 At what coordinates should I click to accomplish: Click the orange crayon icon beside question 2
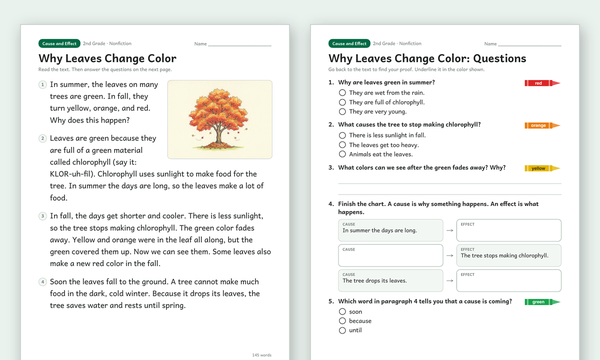click(x=542, y=125)
